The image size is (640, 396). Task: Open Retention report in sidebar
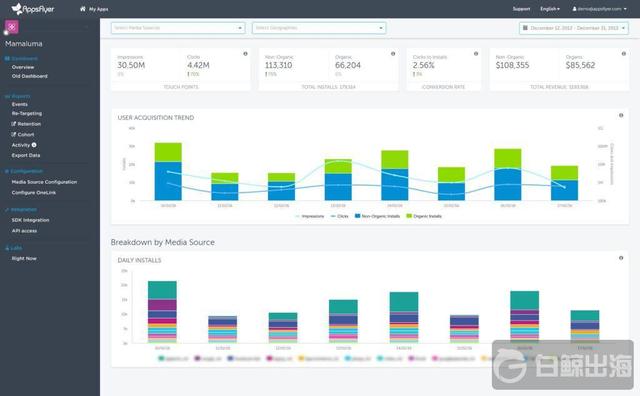click(26, 124)
